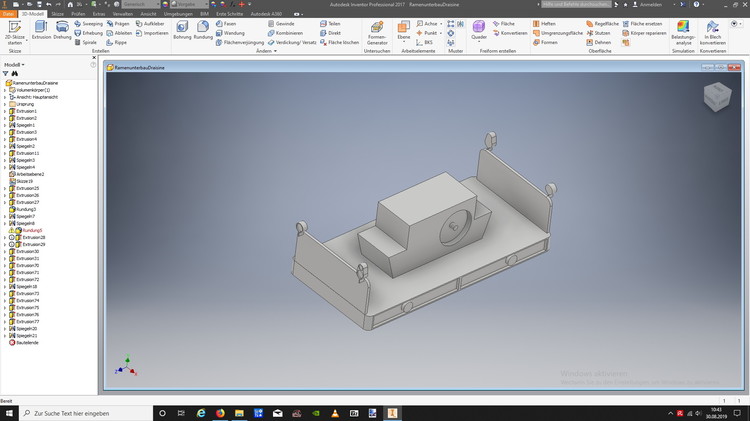The width and height of the screenshot is (750, 421).
Task: Open the Formen-Generator tool
Action: (x=377, y=32)
